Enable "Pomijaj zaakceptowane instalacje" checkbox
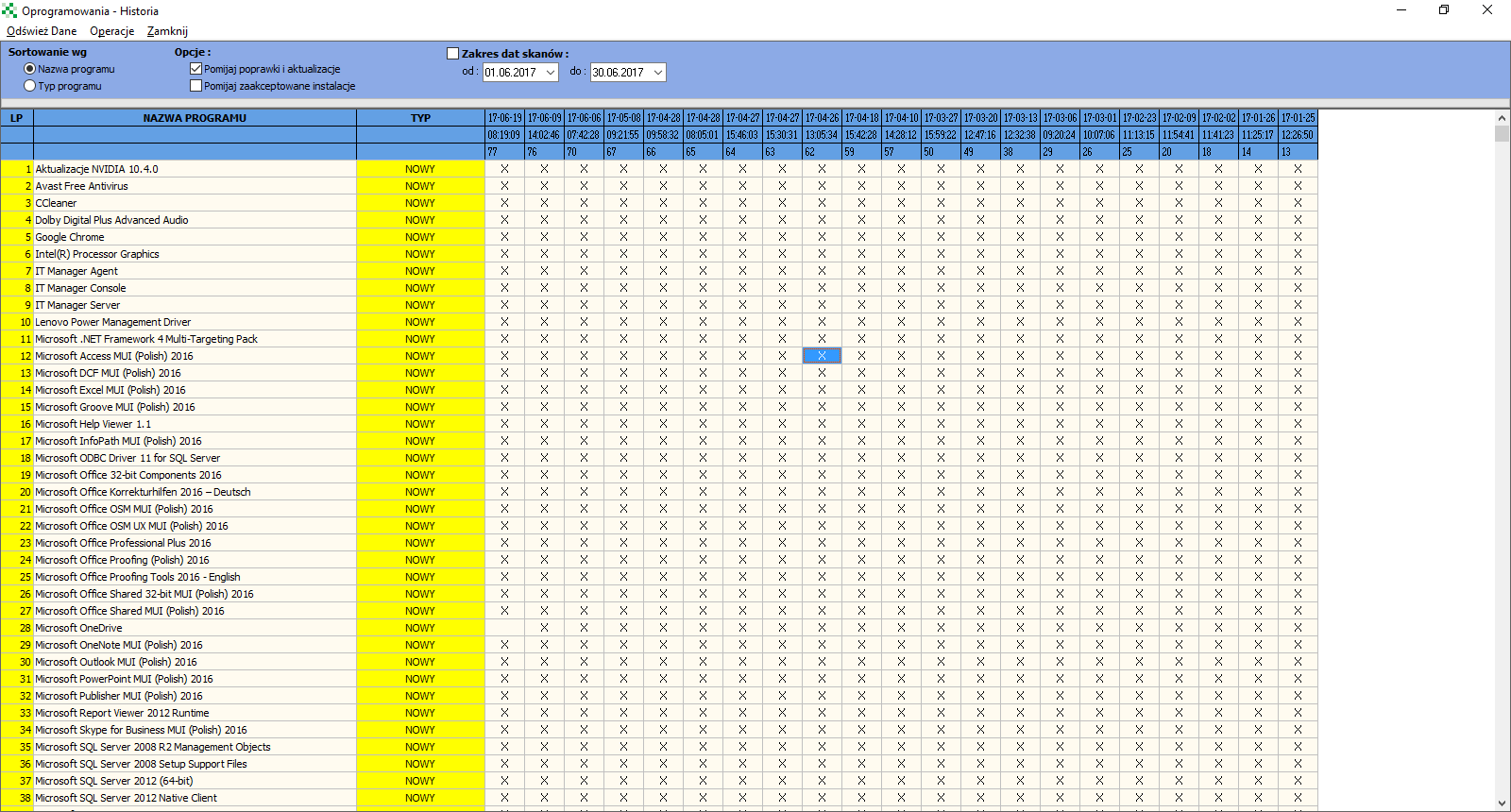 (x=196, y=86)
